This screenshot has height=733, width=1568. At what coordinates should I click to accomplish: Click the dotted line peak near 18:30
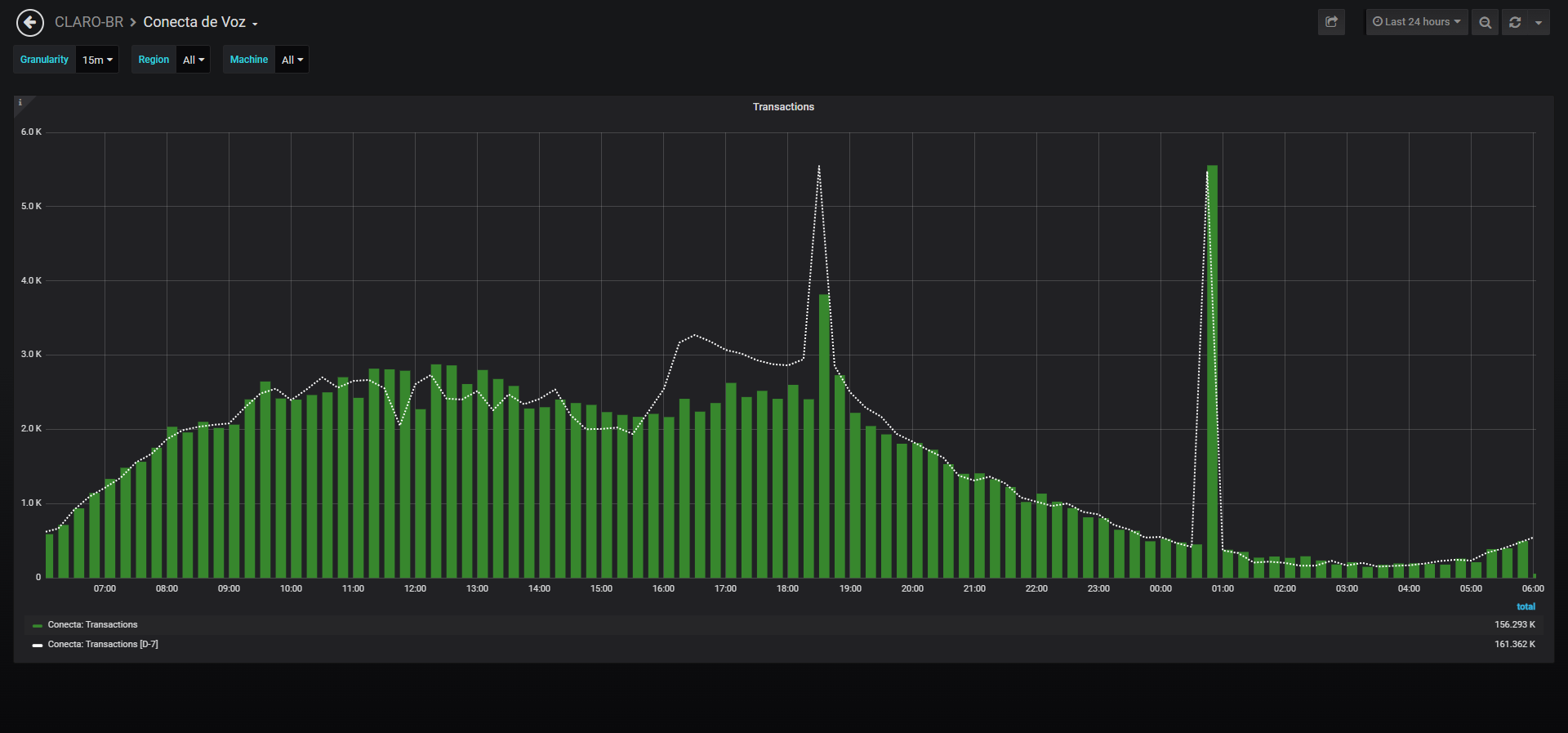(x=819, y=167)
